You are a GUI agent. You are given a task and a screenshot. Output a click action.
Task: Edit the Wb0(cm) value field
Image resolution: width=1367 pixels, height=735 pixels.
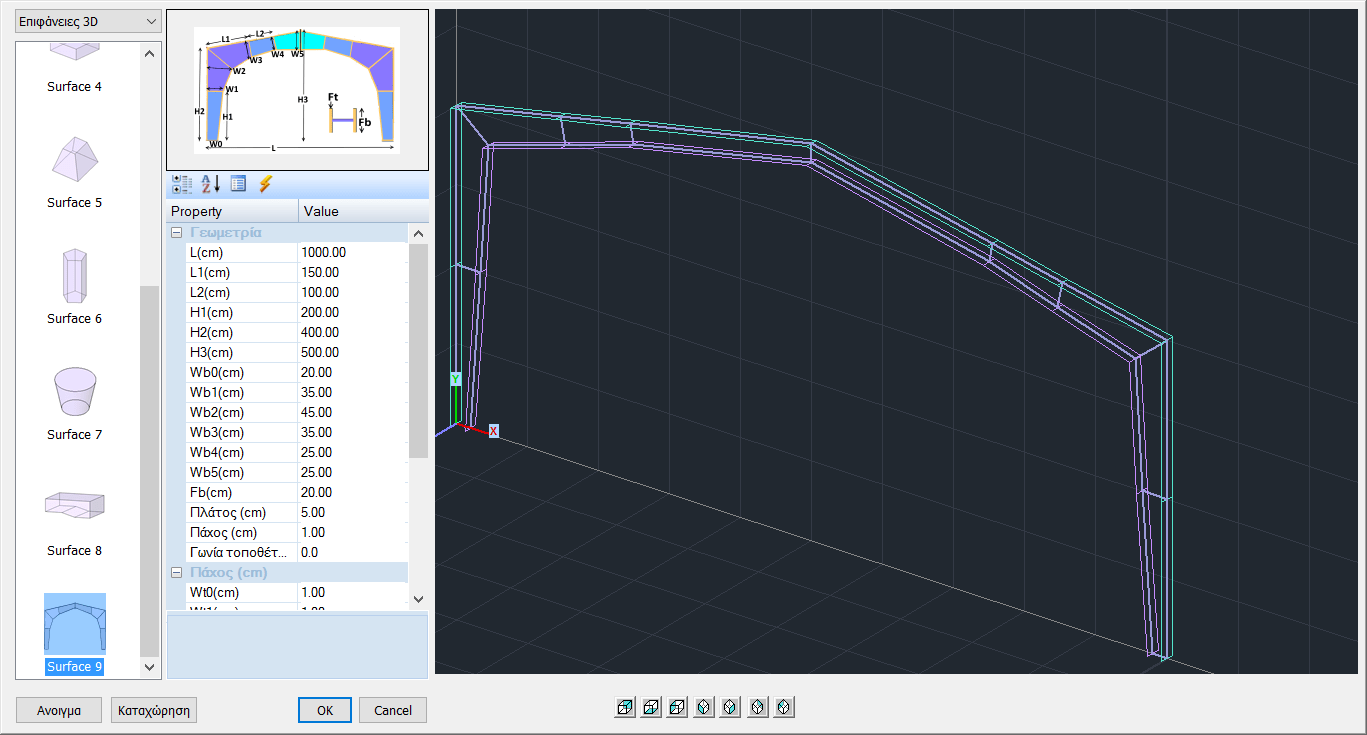click(x=353, y=372)
